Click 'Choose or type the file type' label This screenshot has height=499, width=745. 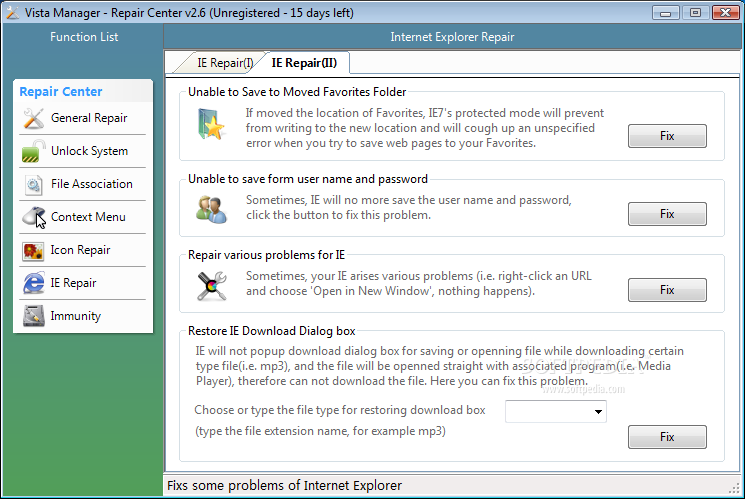click(x=340, y=410)
